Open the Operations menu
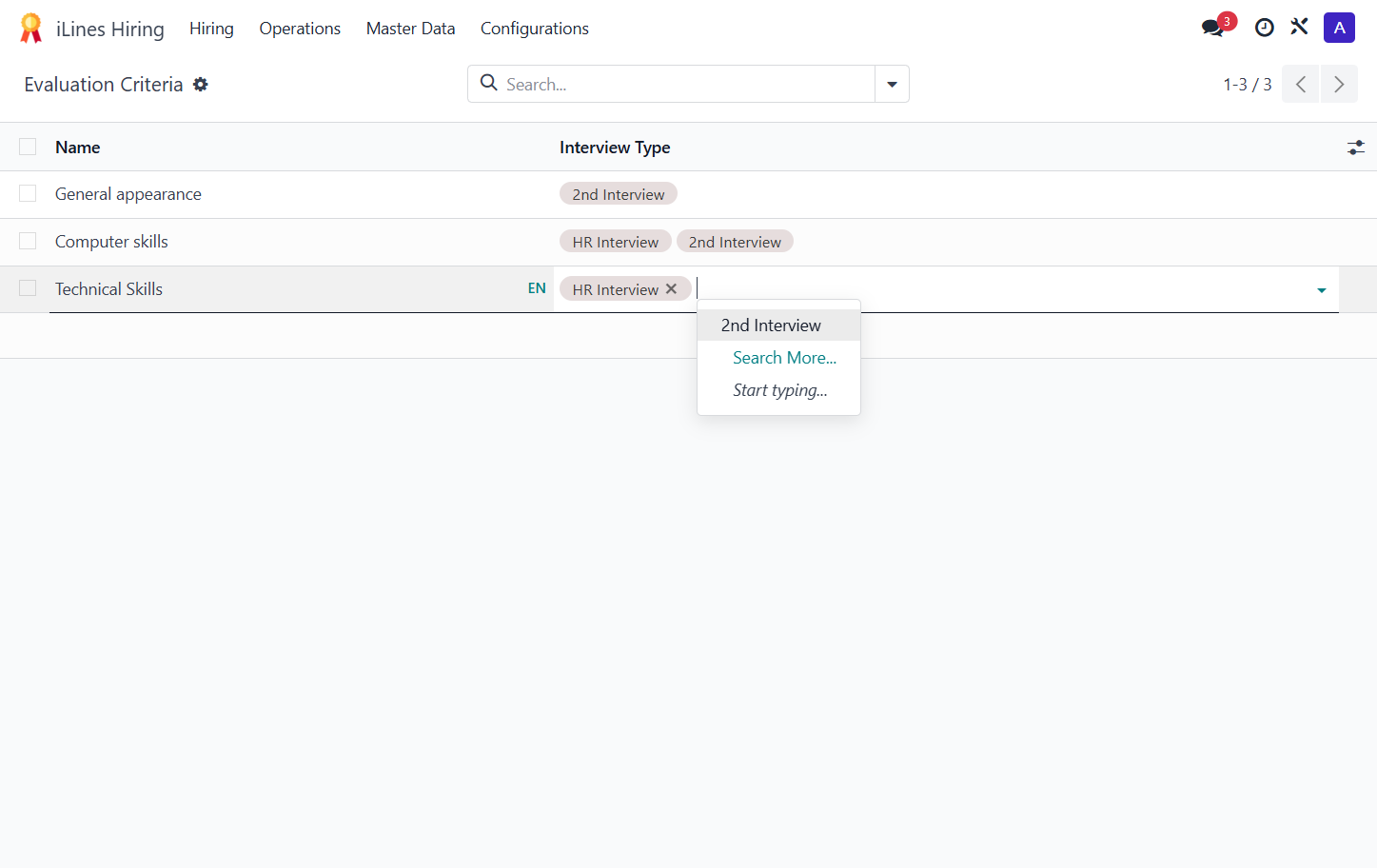Image resolution: width=1377 pixels, height=868 pixels. (x=300, y=29)
